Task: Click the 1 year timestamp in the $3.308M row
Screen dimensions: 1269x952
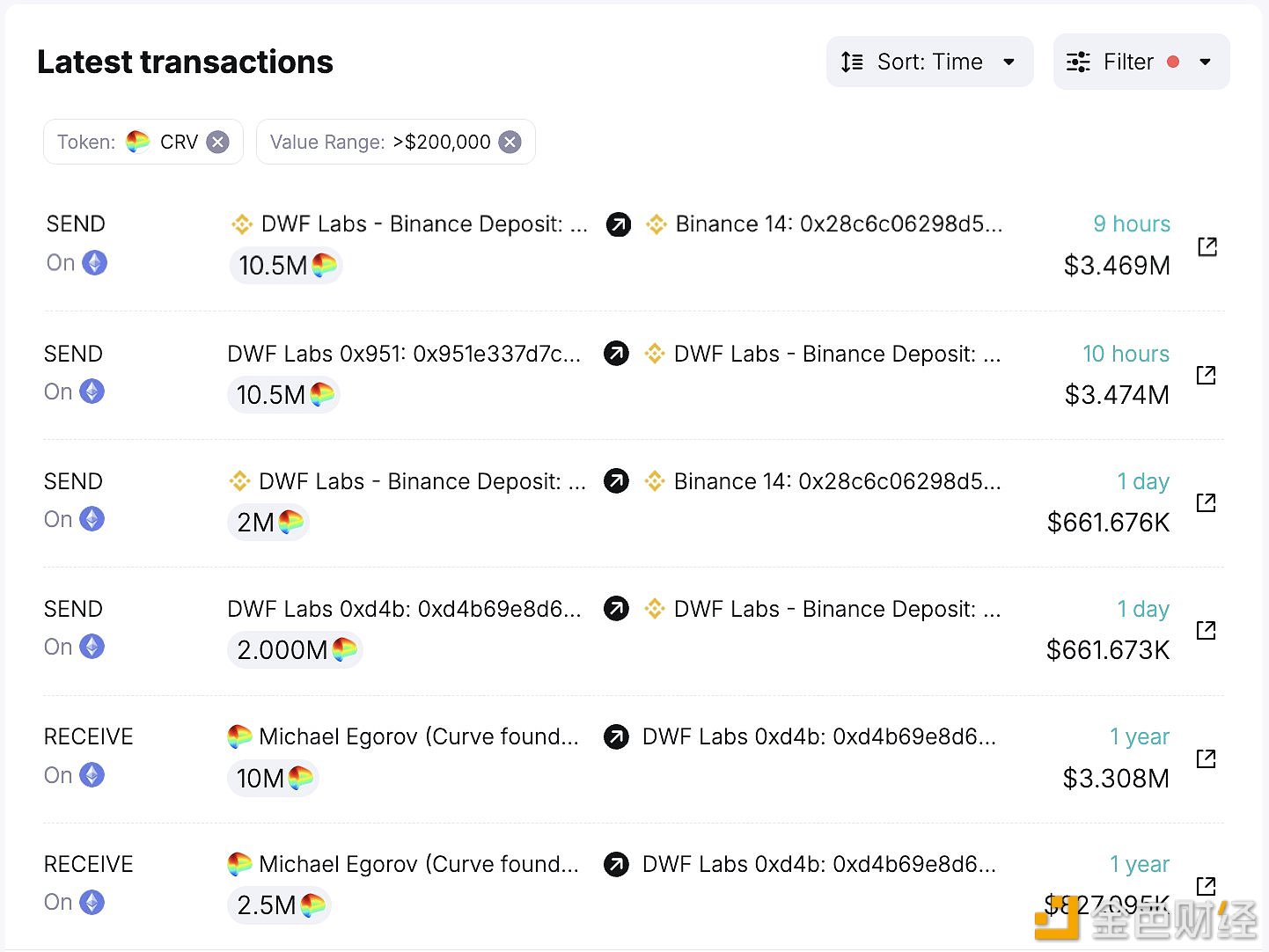Action: [1140, 736]
